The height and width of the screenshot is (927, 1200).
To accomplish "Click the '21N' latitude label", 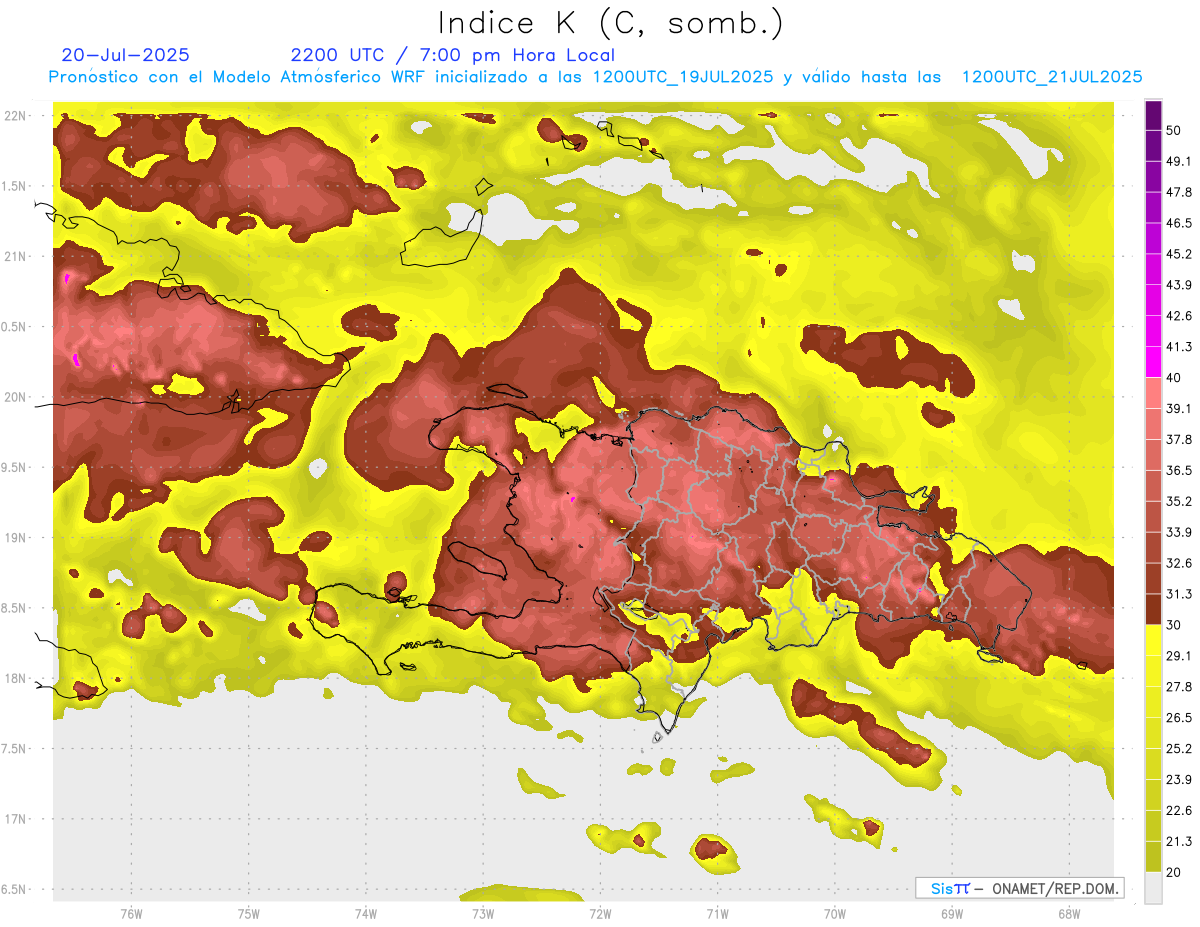I will coord(15,256).
